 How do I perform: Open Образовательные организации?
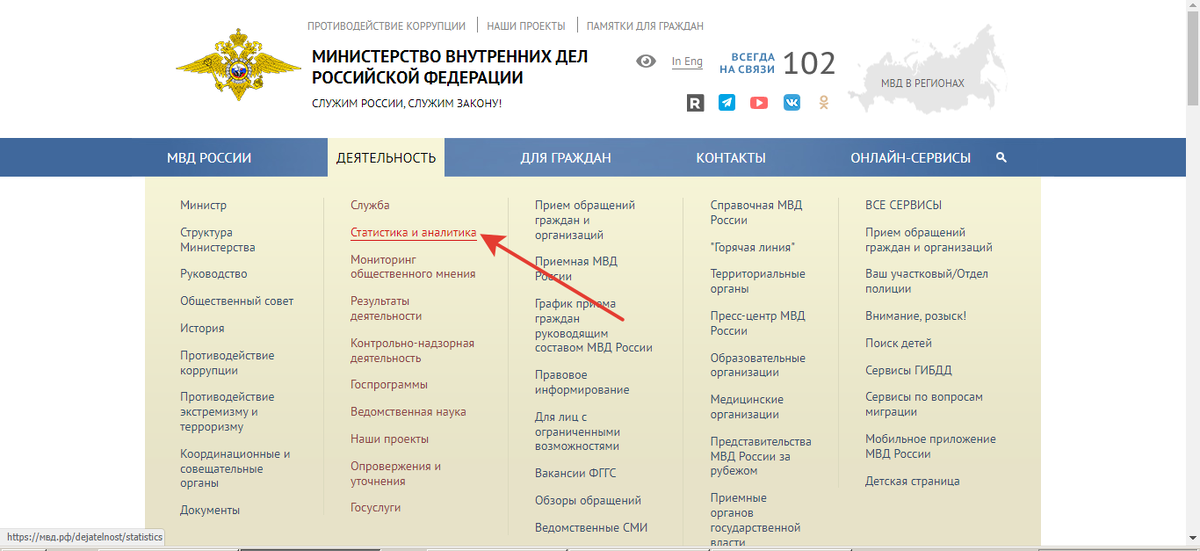tap(757, 365)
